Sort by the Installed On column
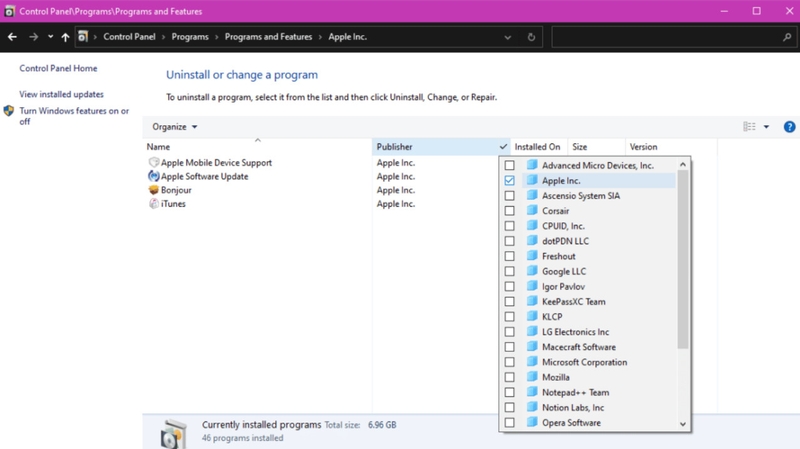The image size is (800, 449). point(537,146)
